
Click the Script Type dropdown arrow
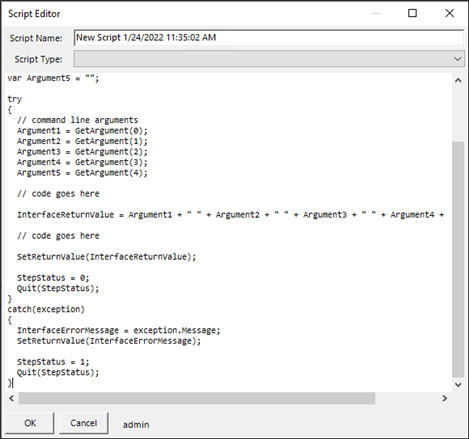click(x=457, y=59)
